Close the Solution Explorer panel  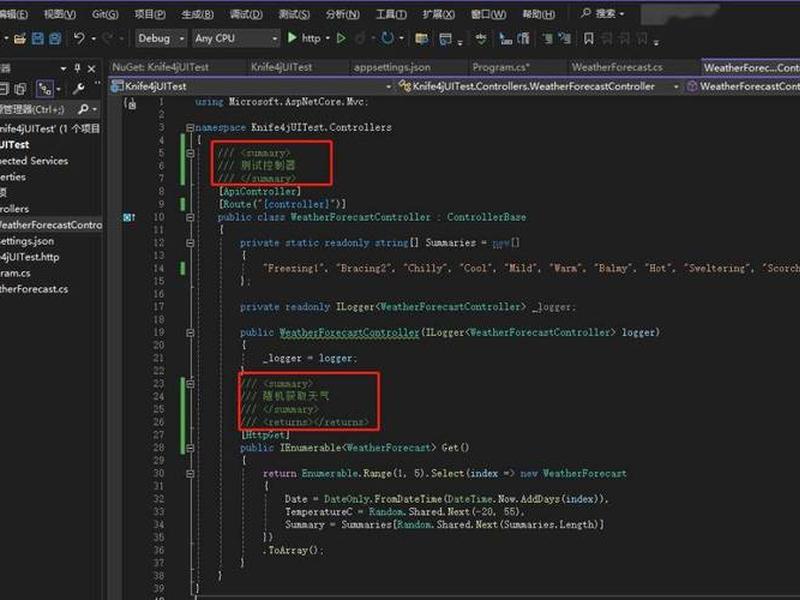pyautogui.click(x=92, y=69)
